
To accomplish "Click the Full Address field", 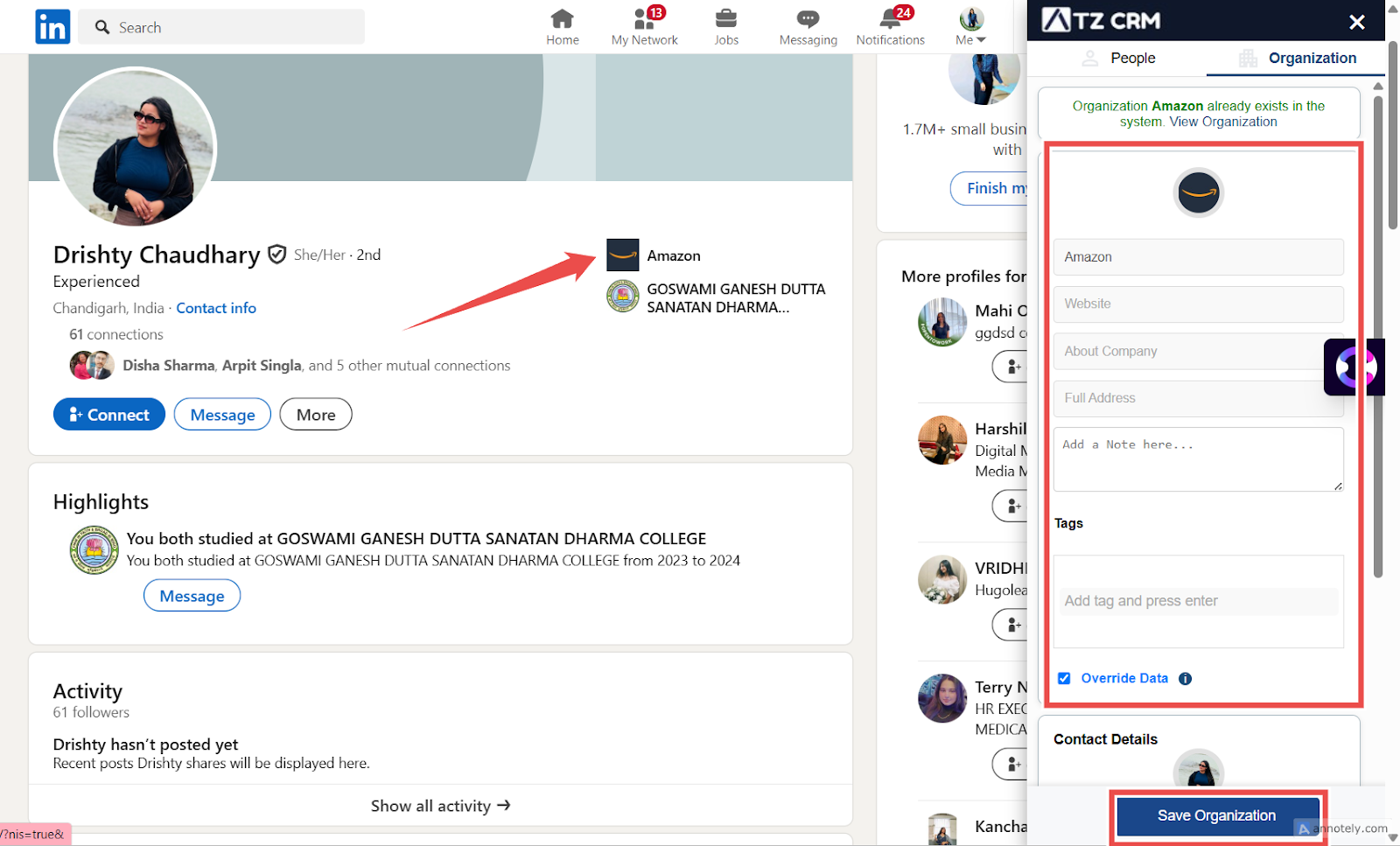I will point(1198,398).
